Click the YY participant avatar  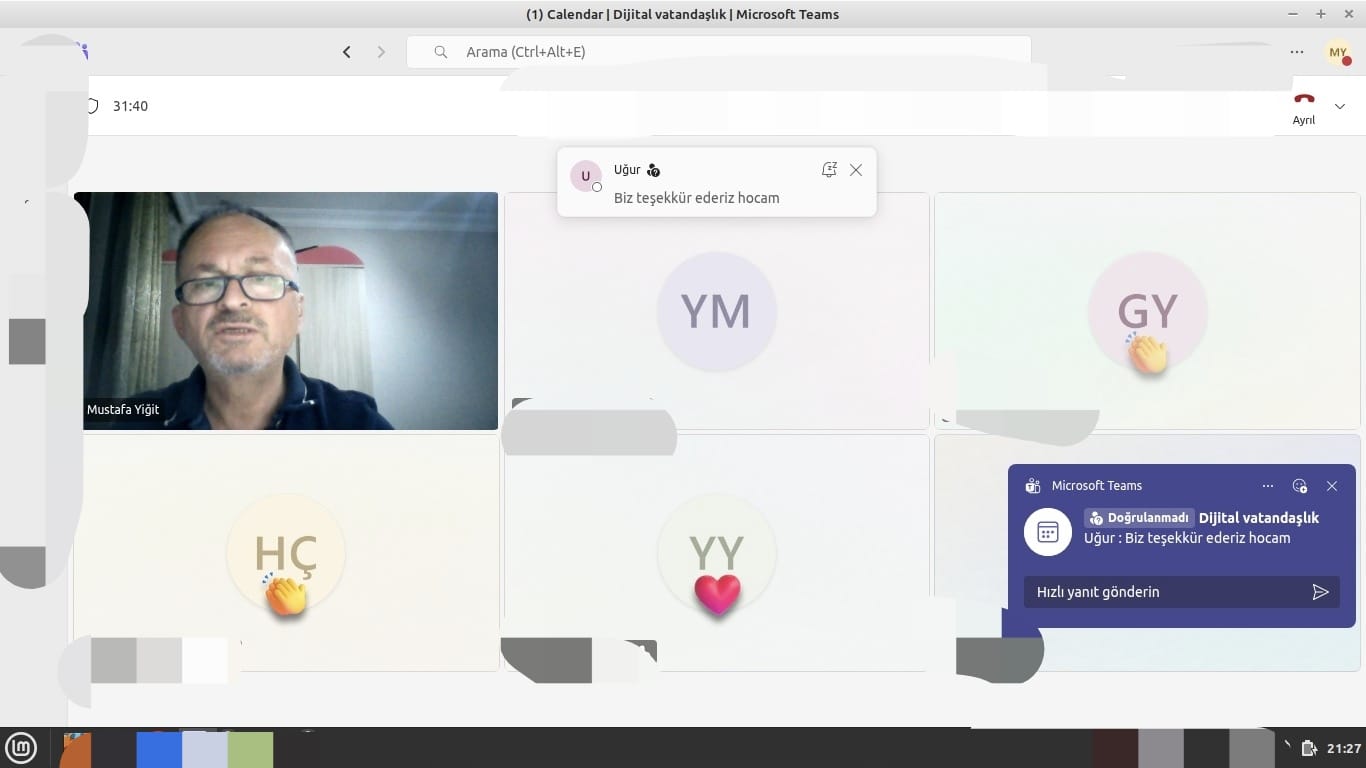pyautogui.click(x=716, y=553)
